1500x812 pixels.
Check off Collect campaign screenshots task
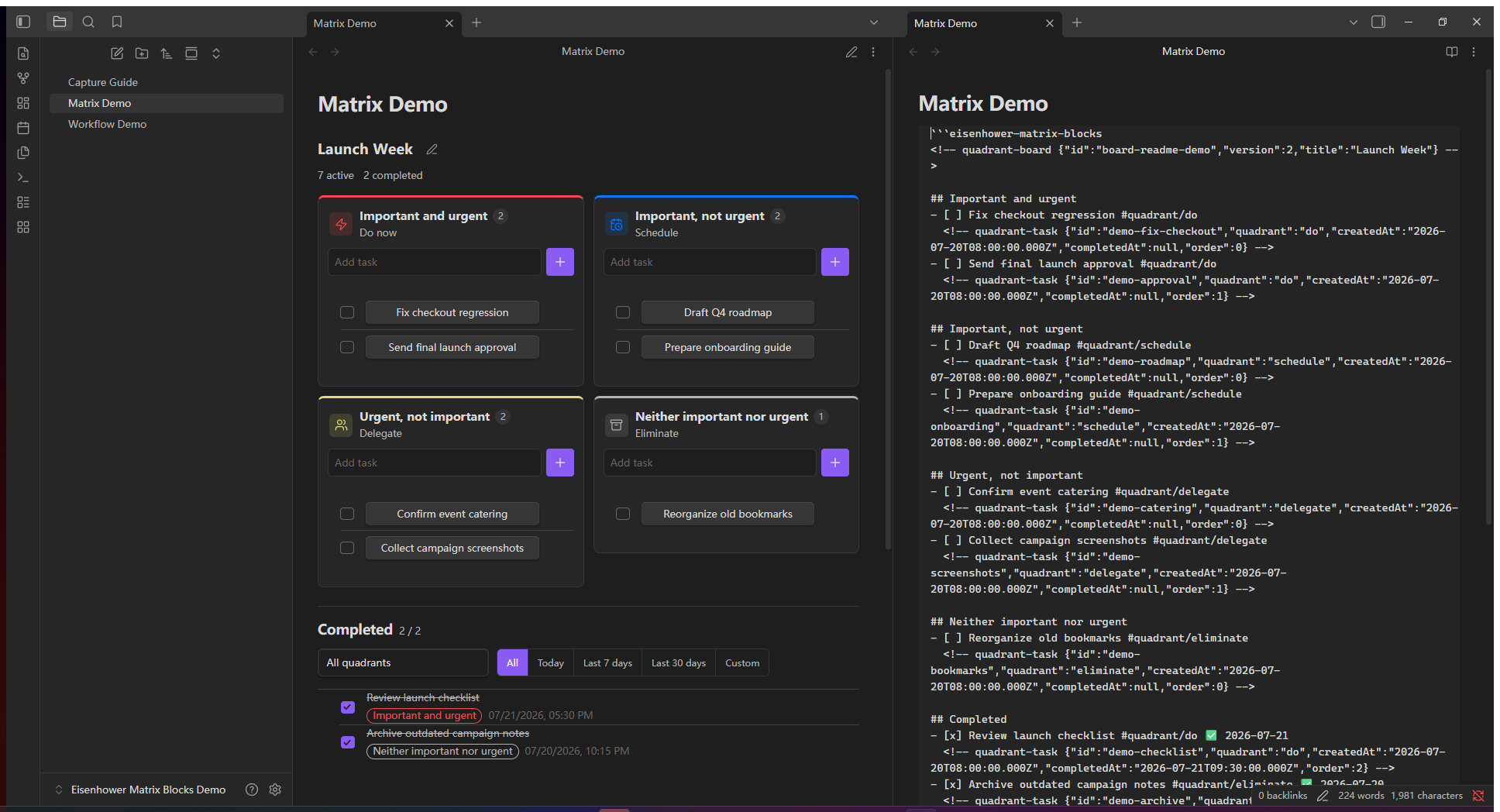coord(347,548)
